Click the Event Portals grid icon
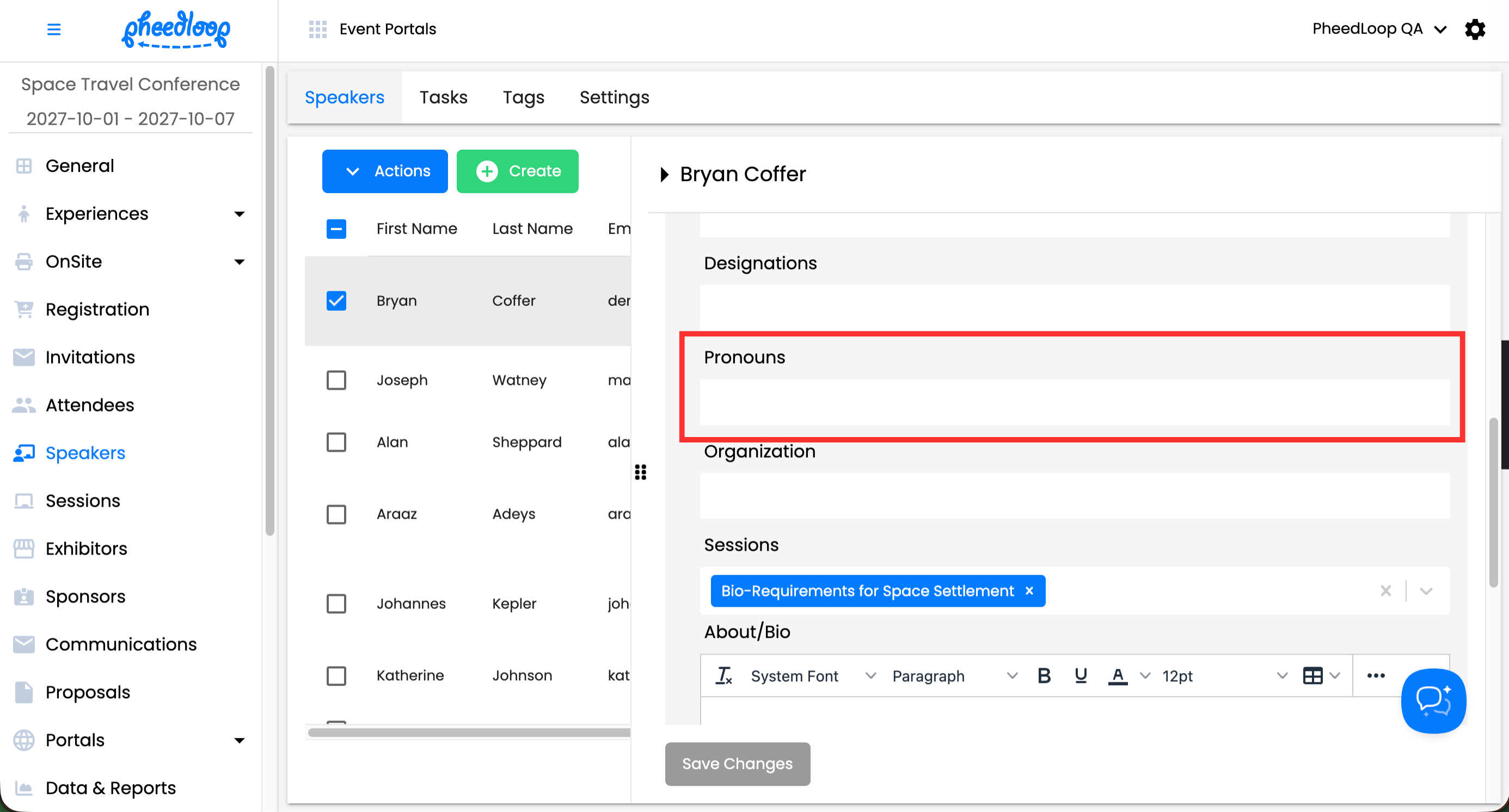 click(317, 29)
